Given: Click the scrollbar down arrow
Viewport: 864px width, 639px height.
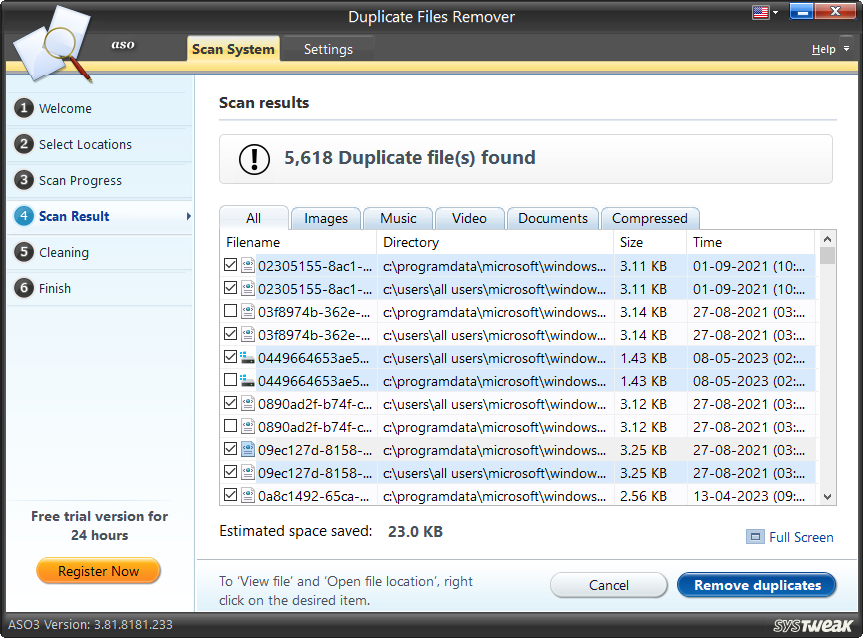Looking at the screenshot, I should (x=828, y=496).
